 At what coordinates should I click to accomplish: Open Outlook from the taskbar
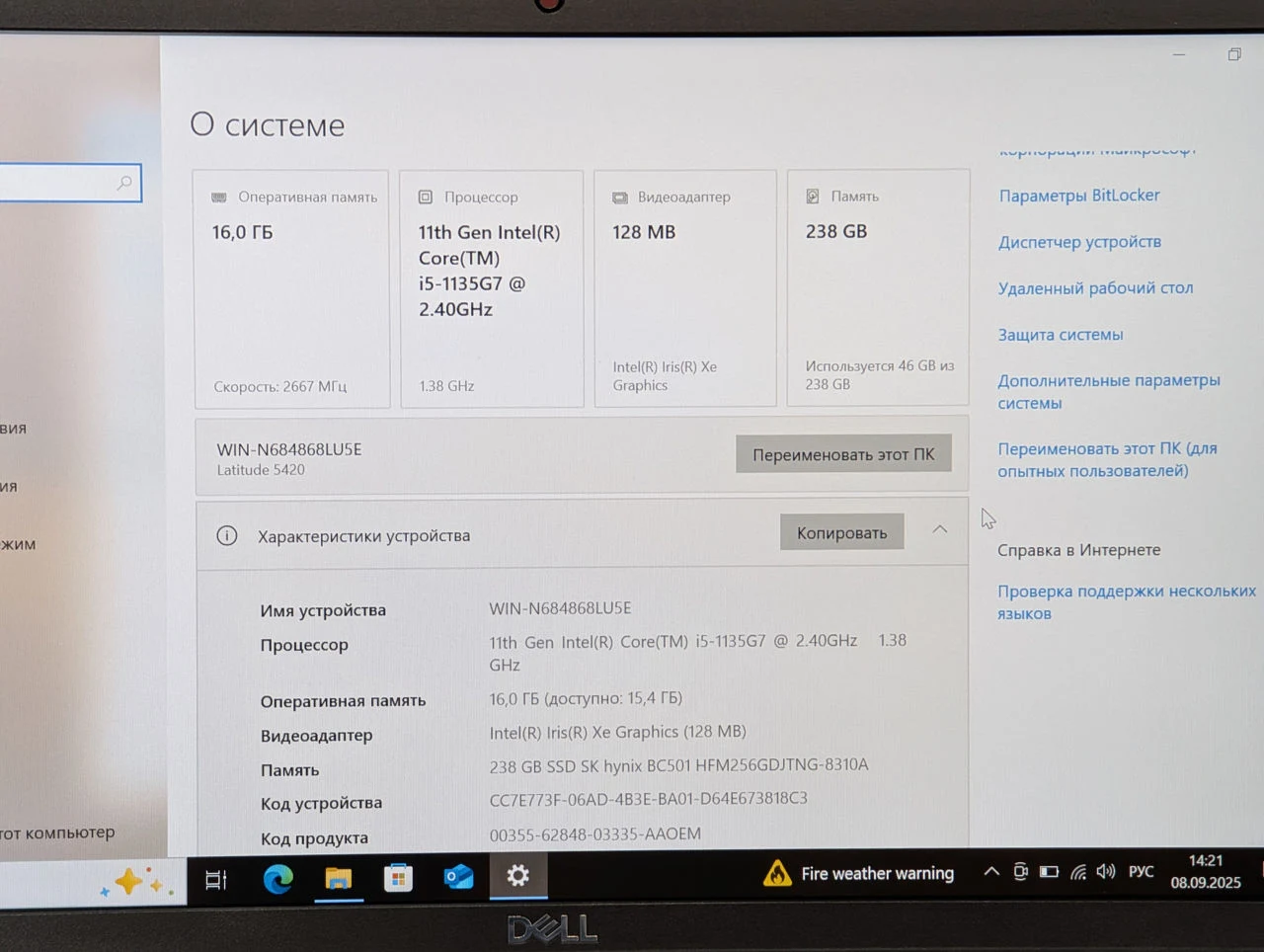458,876
